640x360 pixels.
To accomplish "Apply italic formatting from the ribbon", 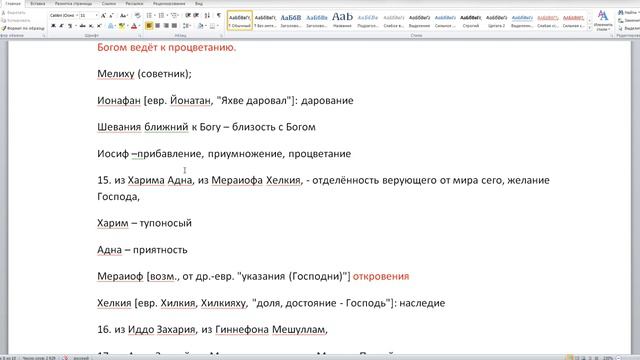I will click(x=61, y=26).
